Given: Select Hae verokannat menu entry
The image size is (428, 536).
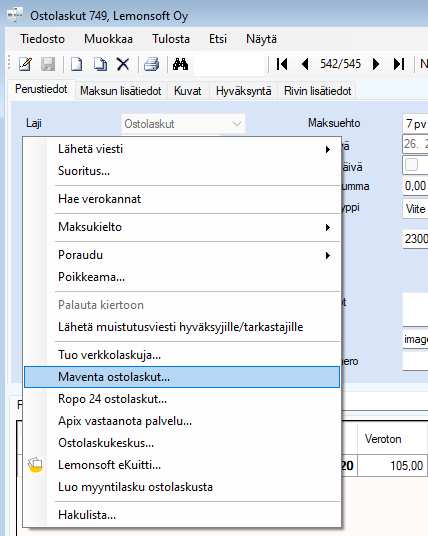Looking at the screenshot, I should pyautogui.click(x=182, y=199).
